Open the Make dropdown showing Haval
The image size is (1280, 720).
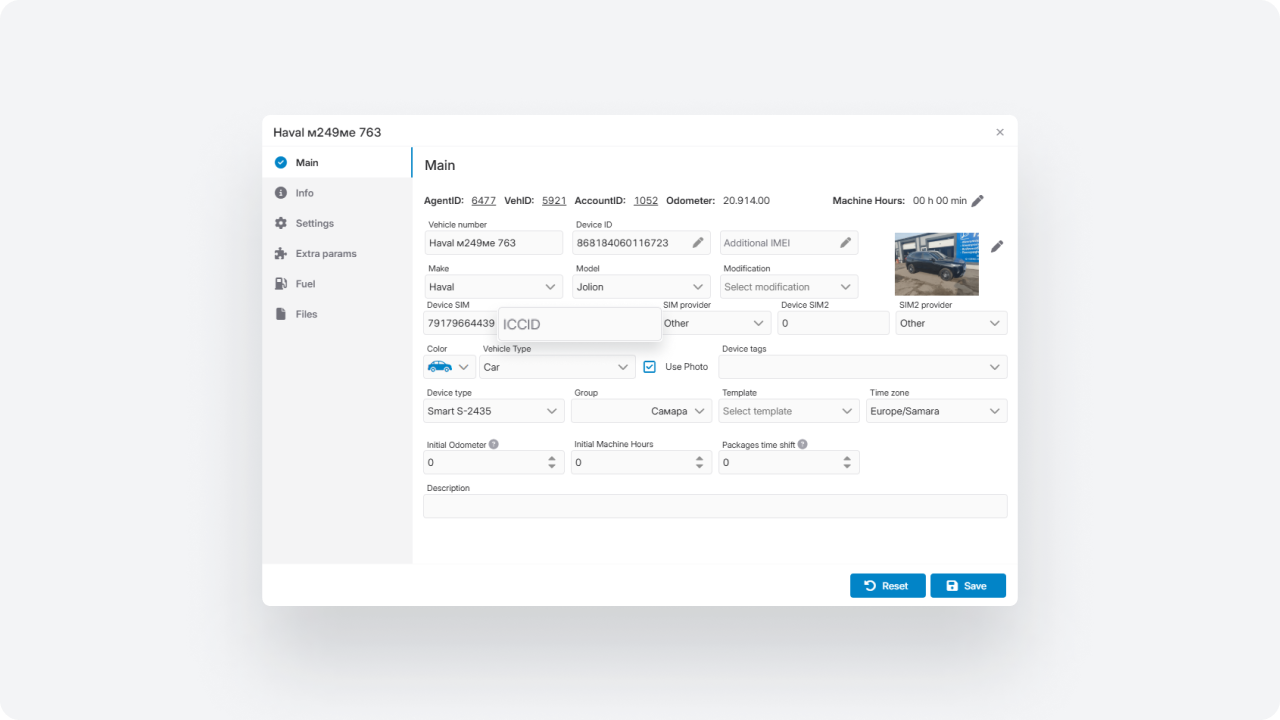click(x=494, y=287)
